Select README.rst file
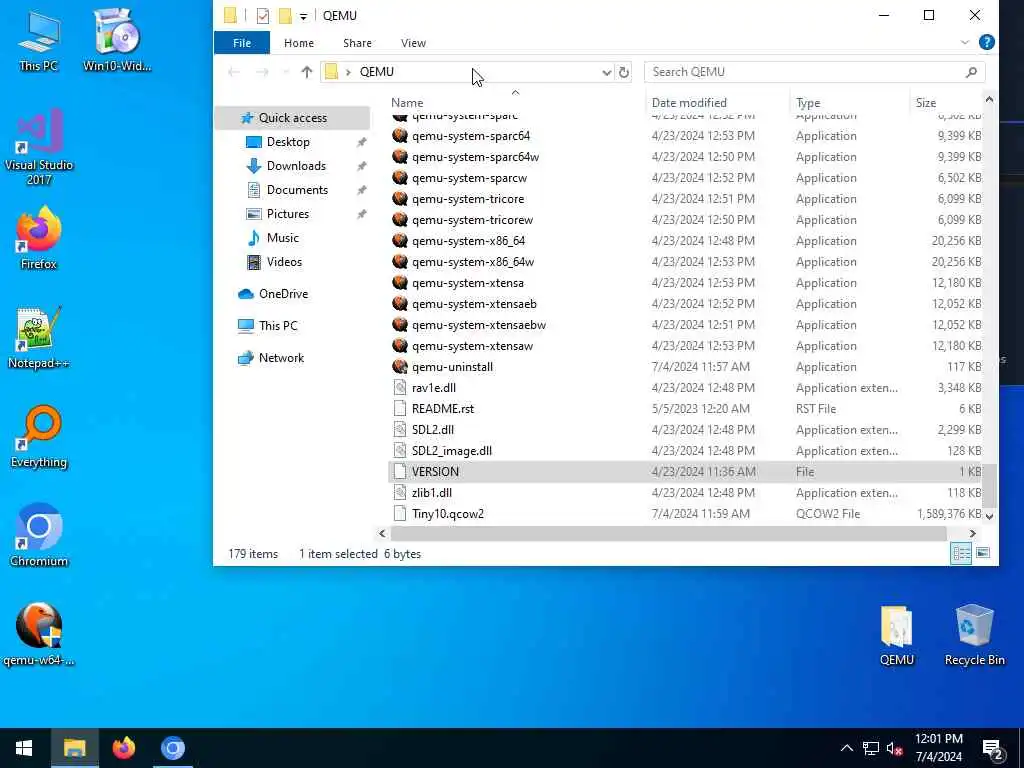1024x768 pixels. pos(686,409)
